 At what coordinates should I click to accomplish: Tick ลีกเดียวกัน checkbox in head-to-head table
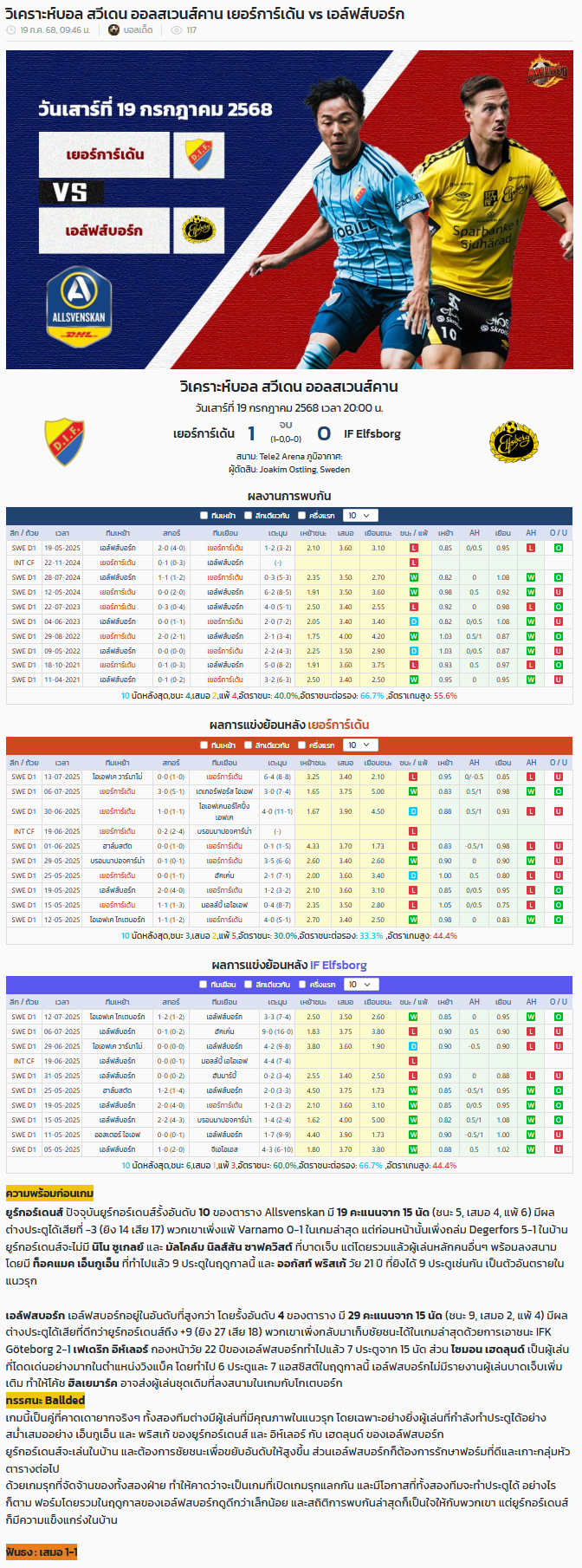click(248, 516)
